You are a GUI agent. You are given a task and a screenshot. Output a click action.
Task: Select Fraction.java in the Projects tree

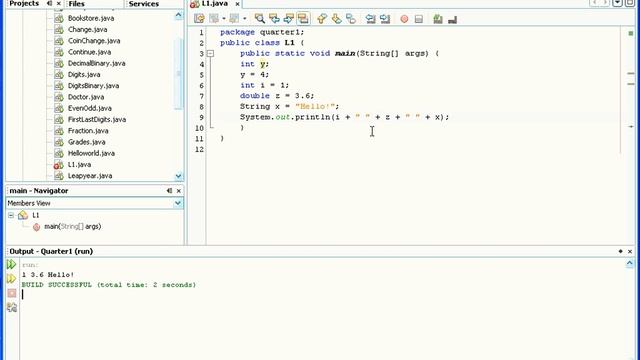[88, 131]
